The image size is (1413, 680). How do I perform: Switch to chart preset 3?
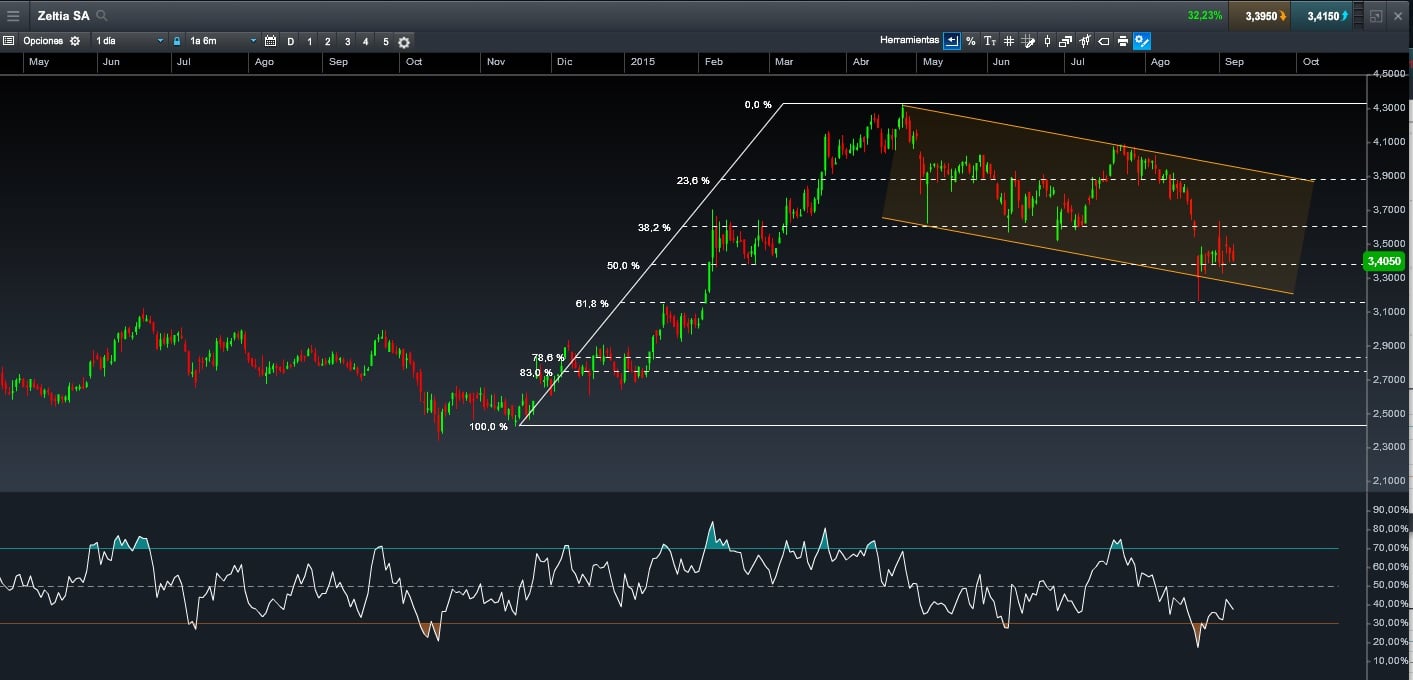point(347,41)
